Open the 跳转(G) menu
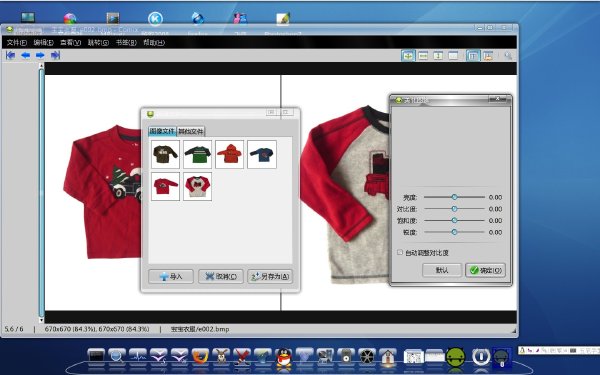Screen dimensions: 600x375 (98, 42)
